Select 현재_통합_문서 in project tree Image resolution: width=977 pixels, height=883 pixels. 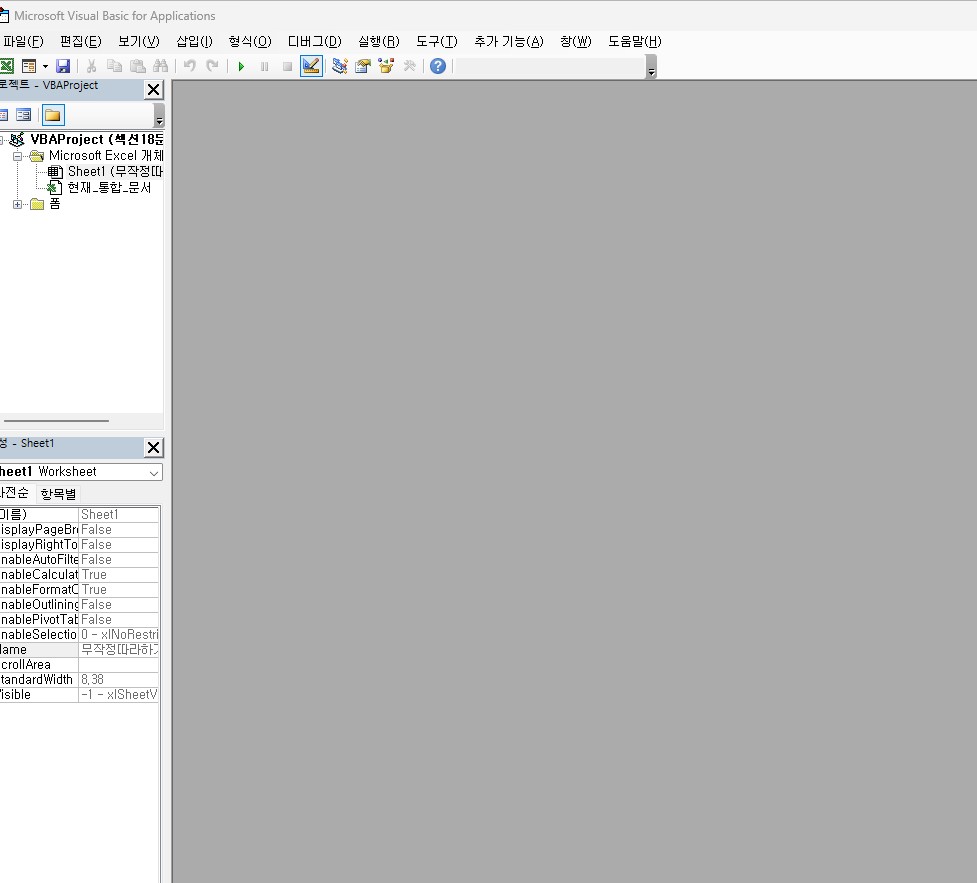pos(108,187)
